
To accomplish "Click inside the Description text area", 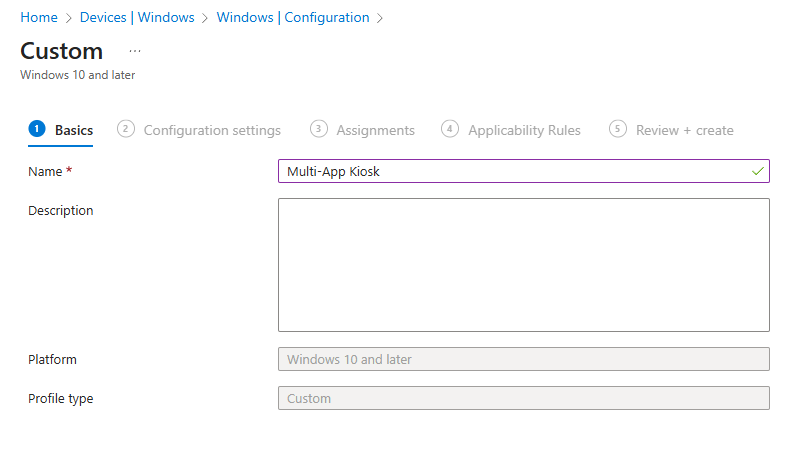I will [x=524, y=265].
